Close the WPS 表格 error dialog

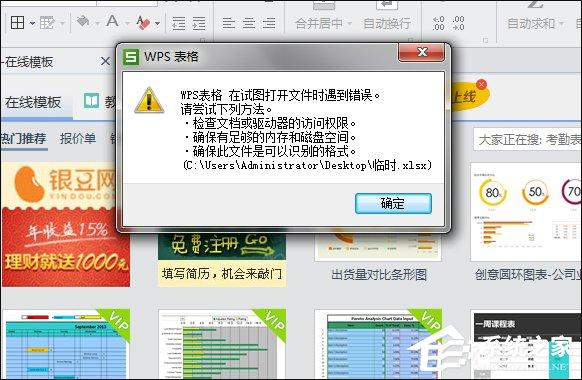coord(422,52)
